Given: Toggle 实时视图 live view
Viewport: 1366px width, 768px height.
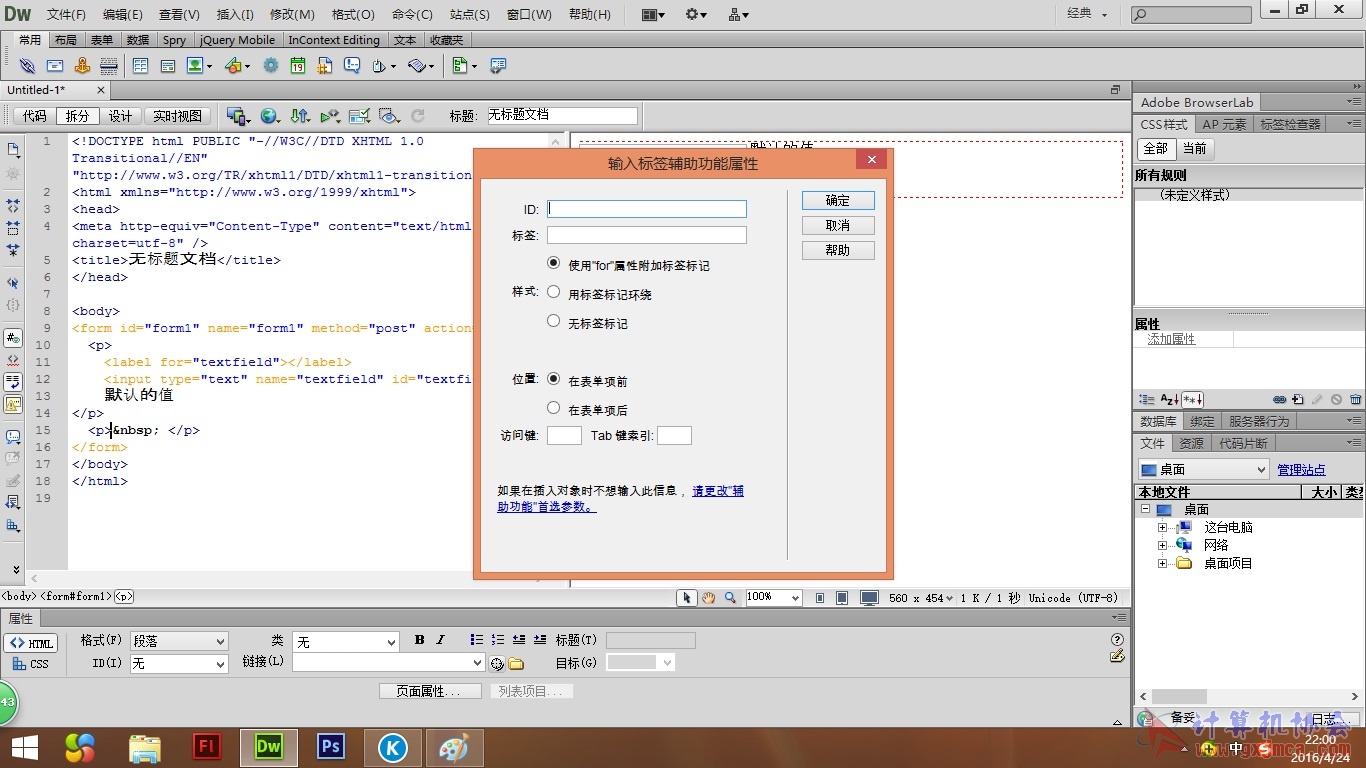Looking at the screenshot, I should [x=177, y=116].
